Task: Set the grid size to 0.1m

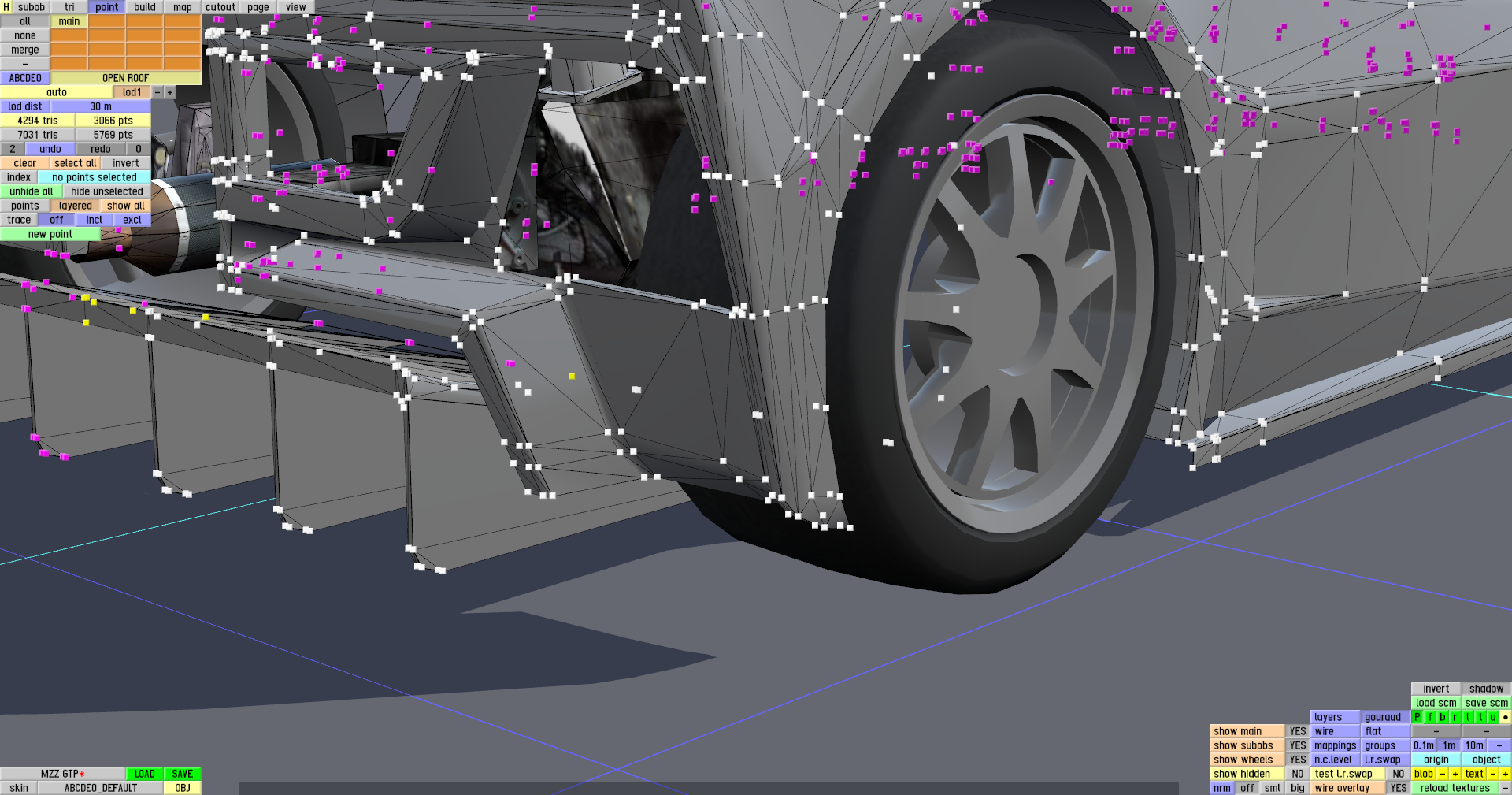Action: [x=1424, y=745]
